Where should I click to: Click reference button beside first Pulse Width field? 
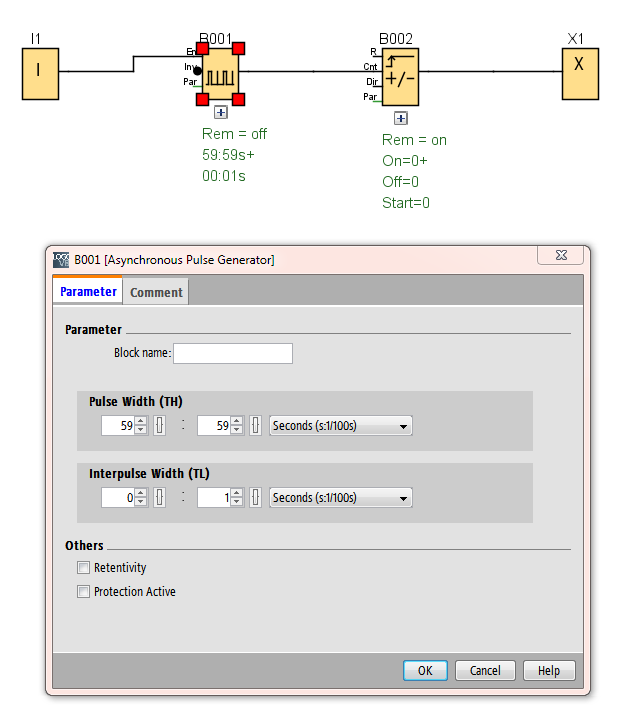pos(159,426)
